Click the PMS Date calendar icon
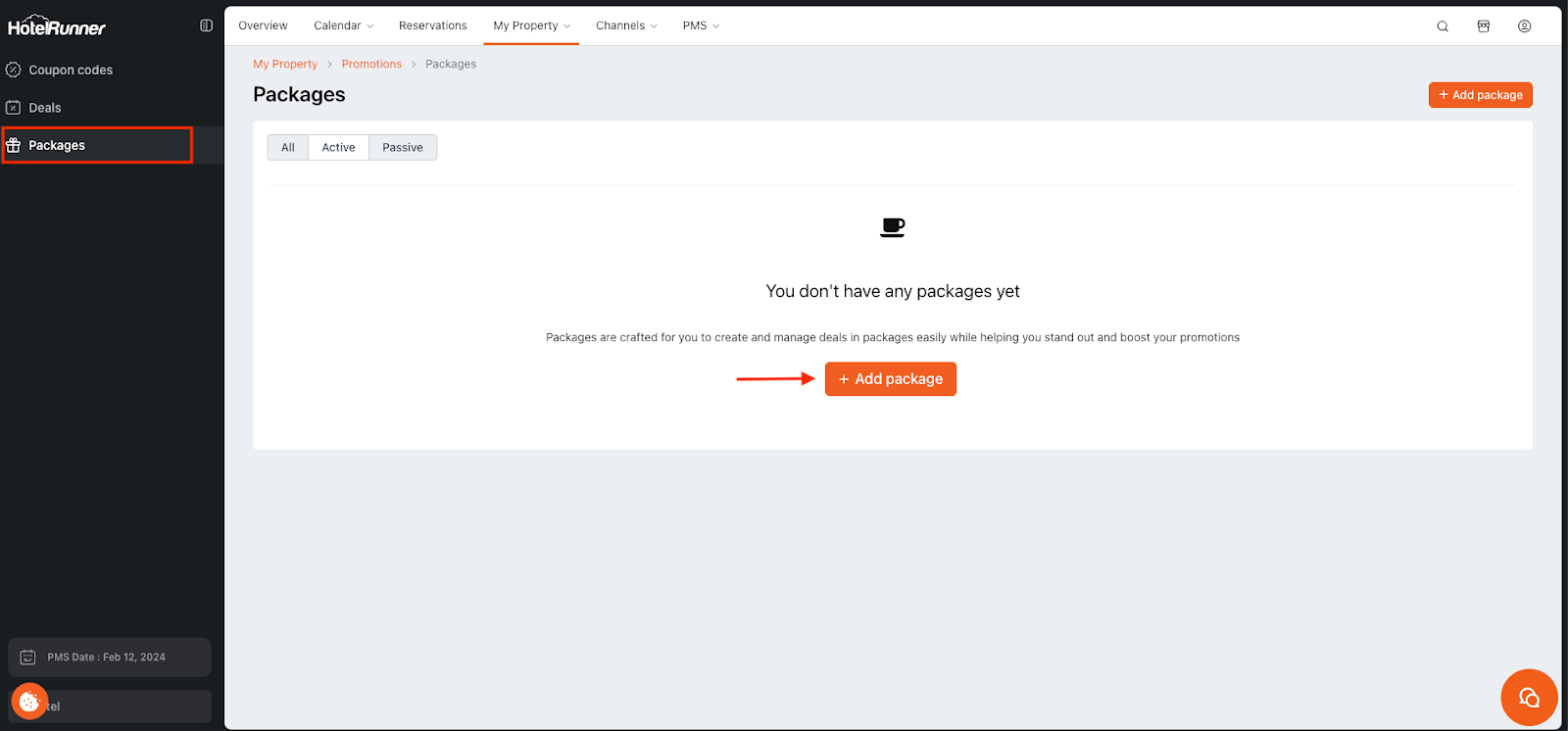This screenshot has height=731, width=1568. coord(28,658)
